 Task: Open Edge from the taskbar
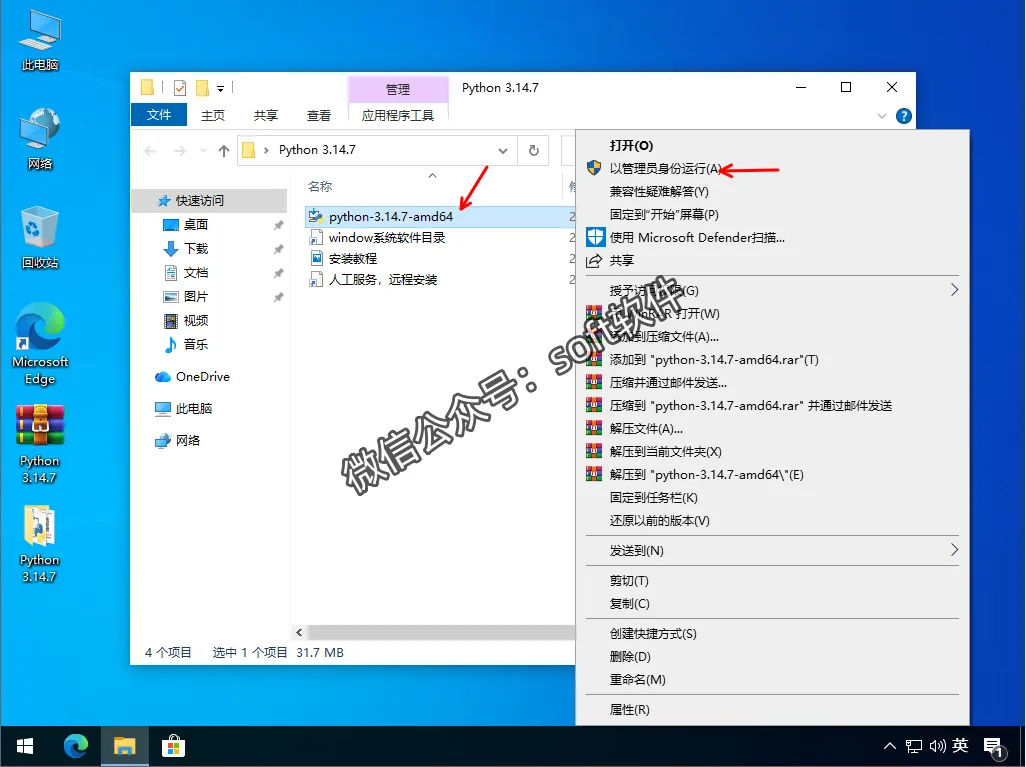(x=76, y=746)
